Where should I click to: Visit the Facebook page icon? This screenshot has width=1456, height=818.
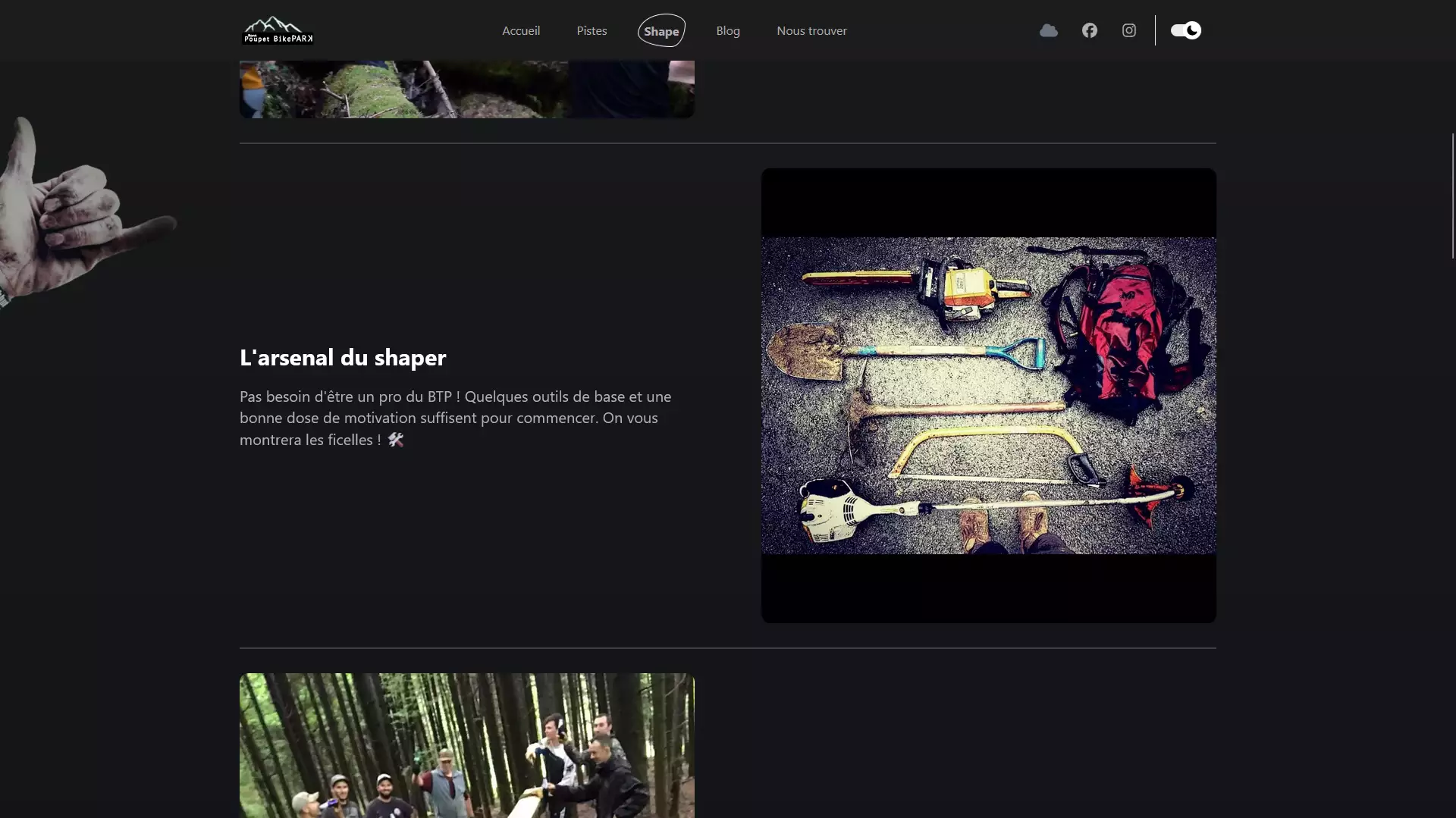[1089, 30]
